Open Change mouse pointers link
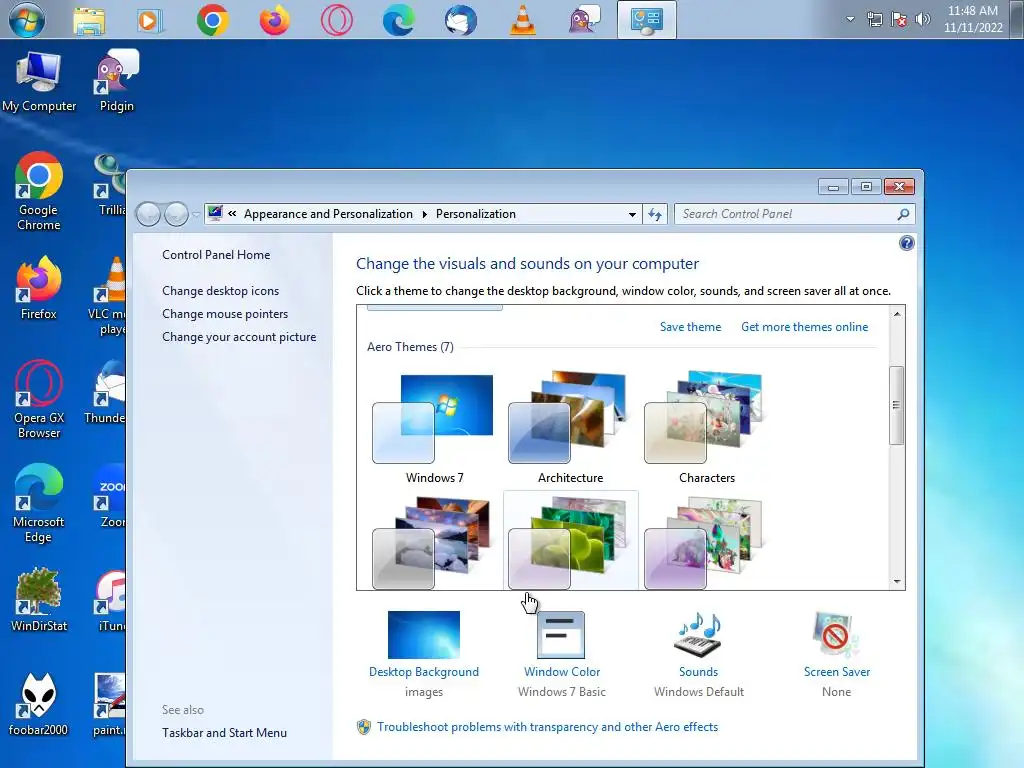The height and width of the screenshot is (768, 1024). click(x=225, y=313)
